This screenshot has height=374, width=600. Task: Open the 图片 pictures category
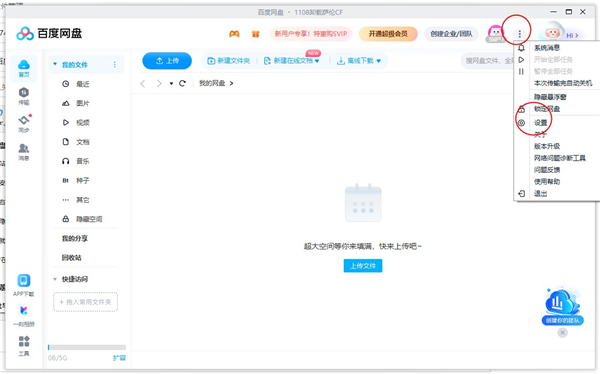tap(76, 103)
